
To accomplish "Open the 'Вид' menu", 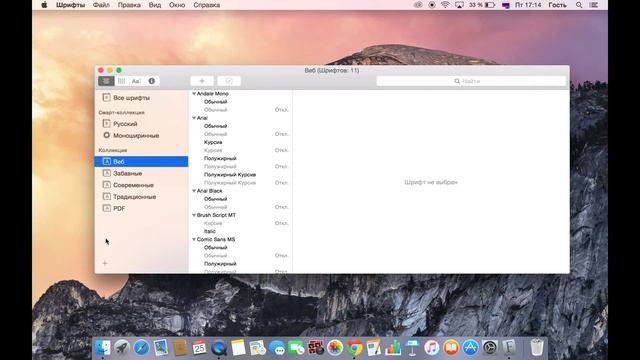I will click(x=155, y=5).
